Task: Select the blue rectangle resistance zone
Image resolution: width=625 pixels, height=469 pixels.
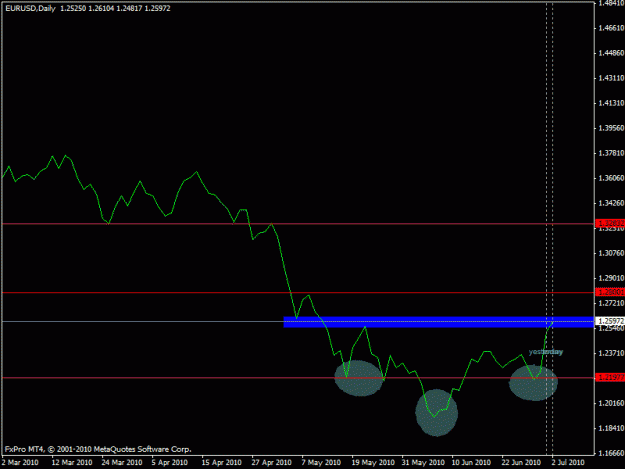Action: pyautogui.click(x=438, y=322)
